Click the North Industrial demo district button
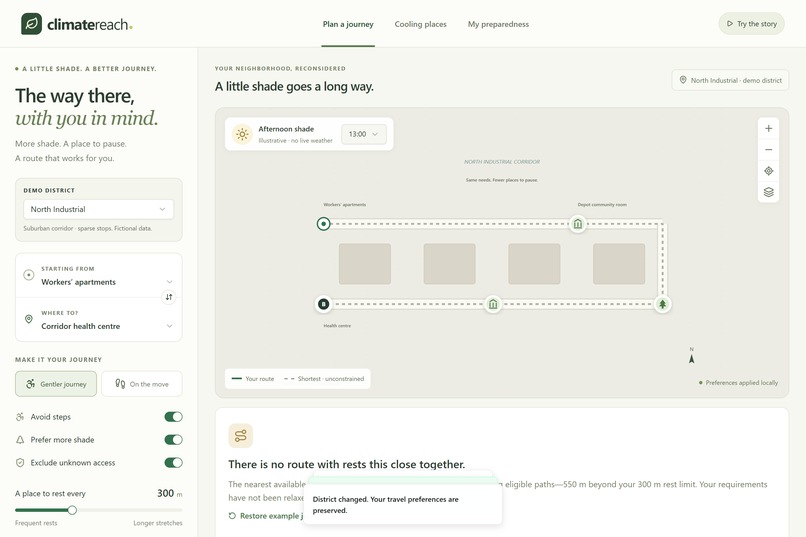 (x=730, y=80)
